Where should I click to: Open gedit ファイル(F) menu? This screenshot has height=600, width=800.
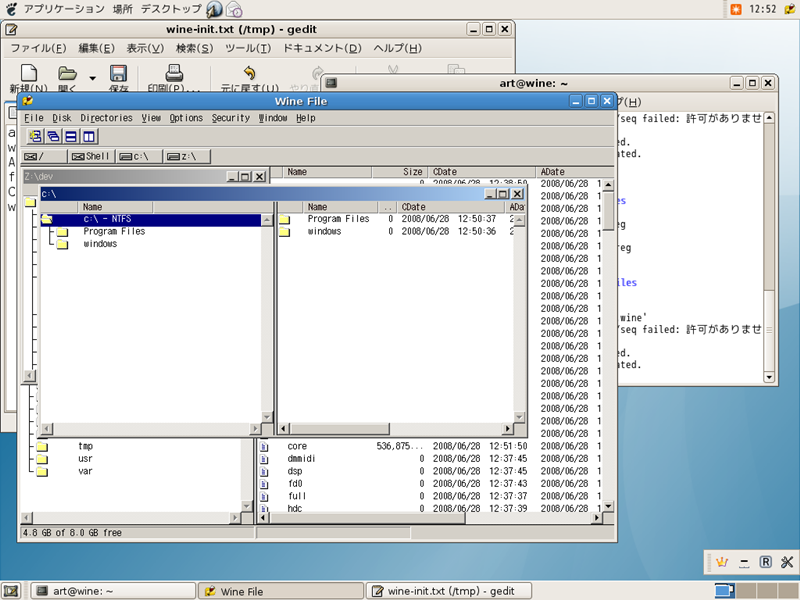coord(38,48)
